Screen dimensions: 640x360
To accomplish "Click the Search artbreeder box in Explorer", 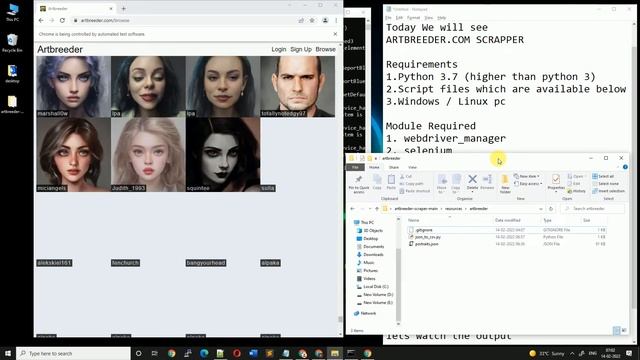I will (x=592, y=209).
